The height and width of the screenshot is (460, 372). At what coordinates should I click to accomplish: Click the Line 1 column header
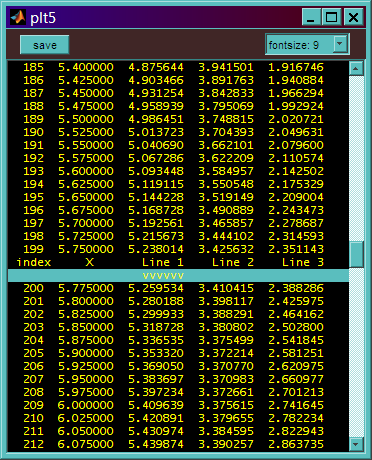(x=163, y=262)
